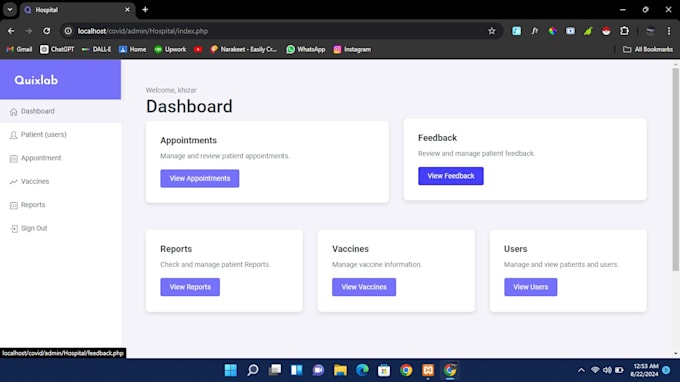Screen dimensions: 680x382
Task: Open File Explorer from the taskbar
Action: [340, 370]
